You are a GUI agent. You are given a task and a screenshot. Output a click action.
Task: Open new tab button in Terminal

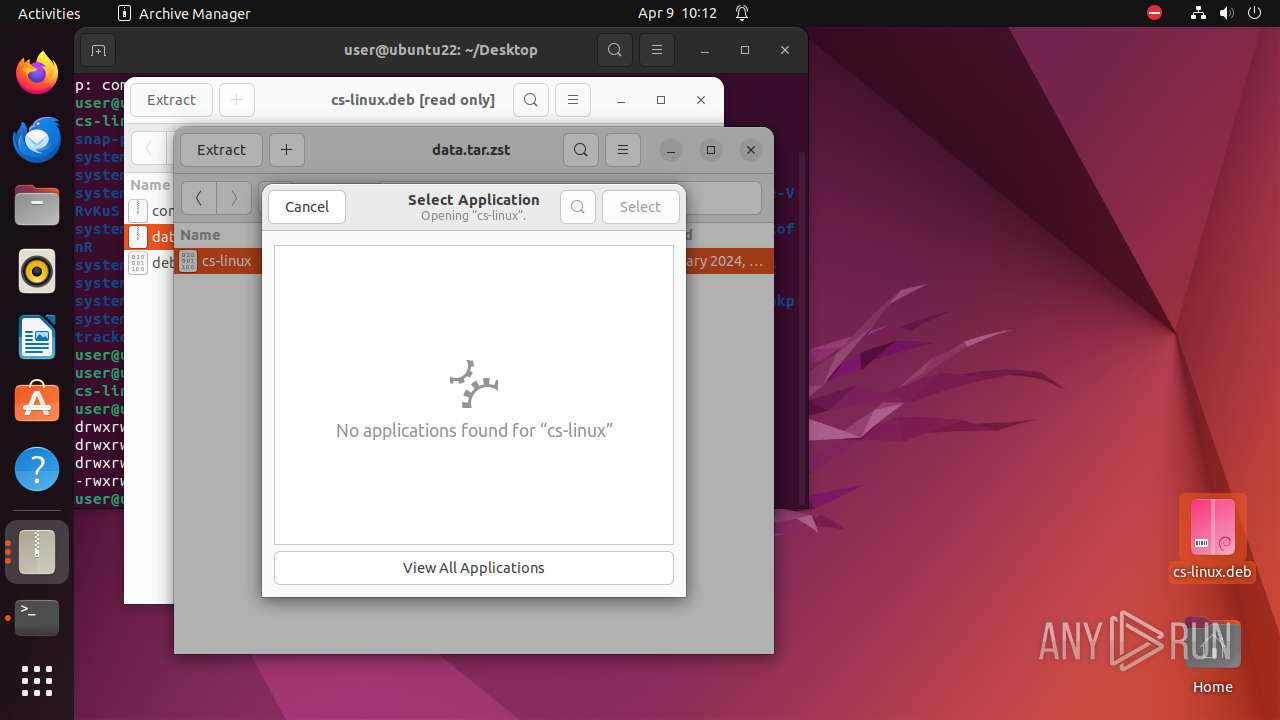98,50
